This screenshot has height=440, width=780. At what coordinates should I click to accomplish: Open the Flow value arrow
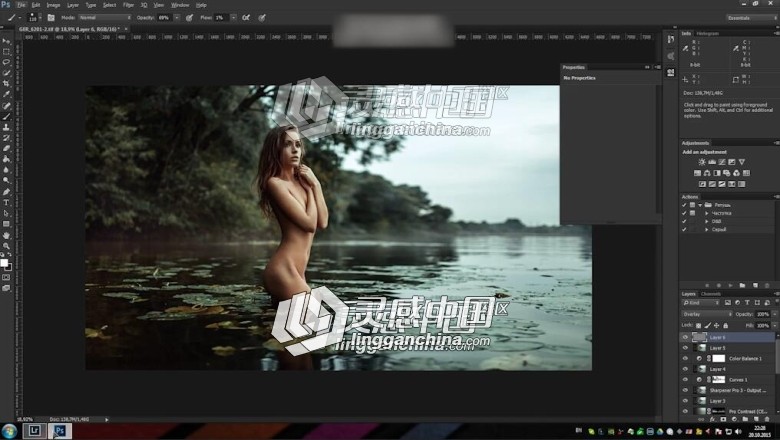point(233,17)
